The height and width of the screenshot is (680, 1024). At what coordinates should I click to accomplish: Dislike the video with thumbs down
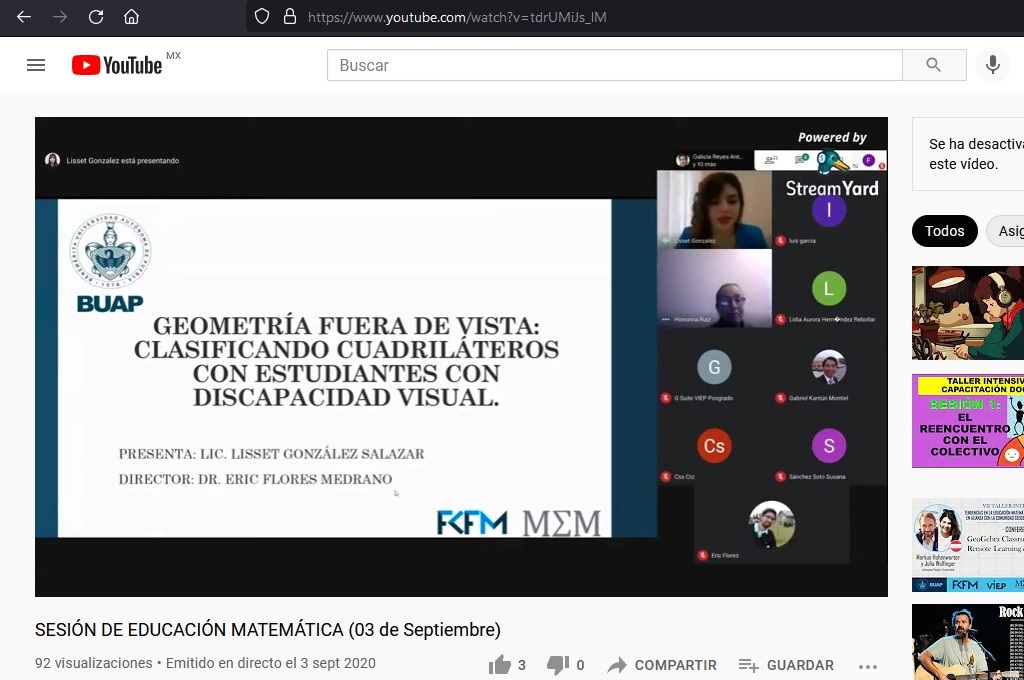pos(565,665)
